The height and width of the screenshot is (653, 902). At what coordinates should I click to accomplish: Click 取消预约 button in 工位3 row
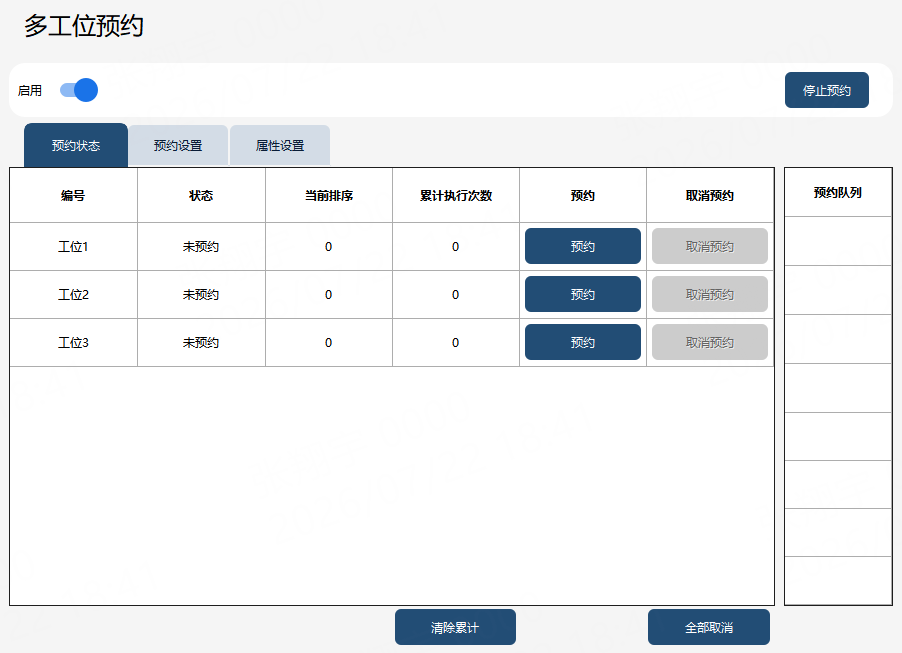pos(710,342)
